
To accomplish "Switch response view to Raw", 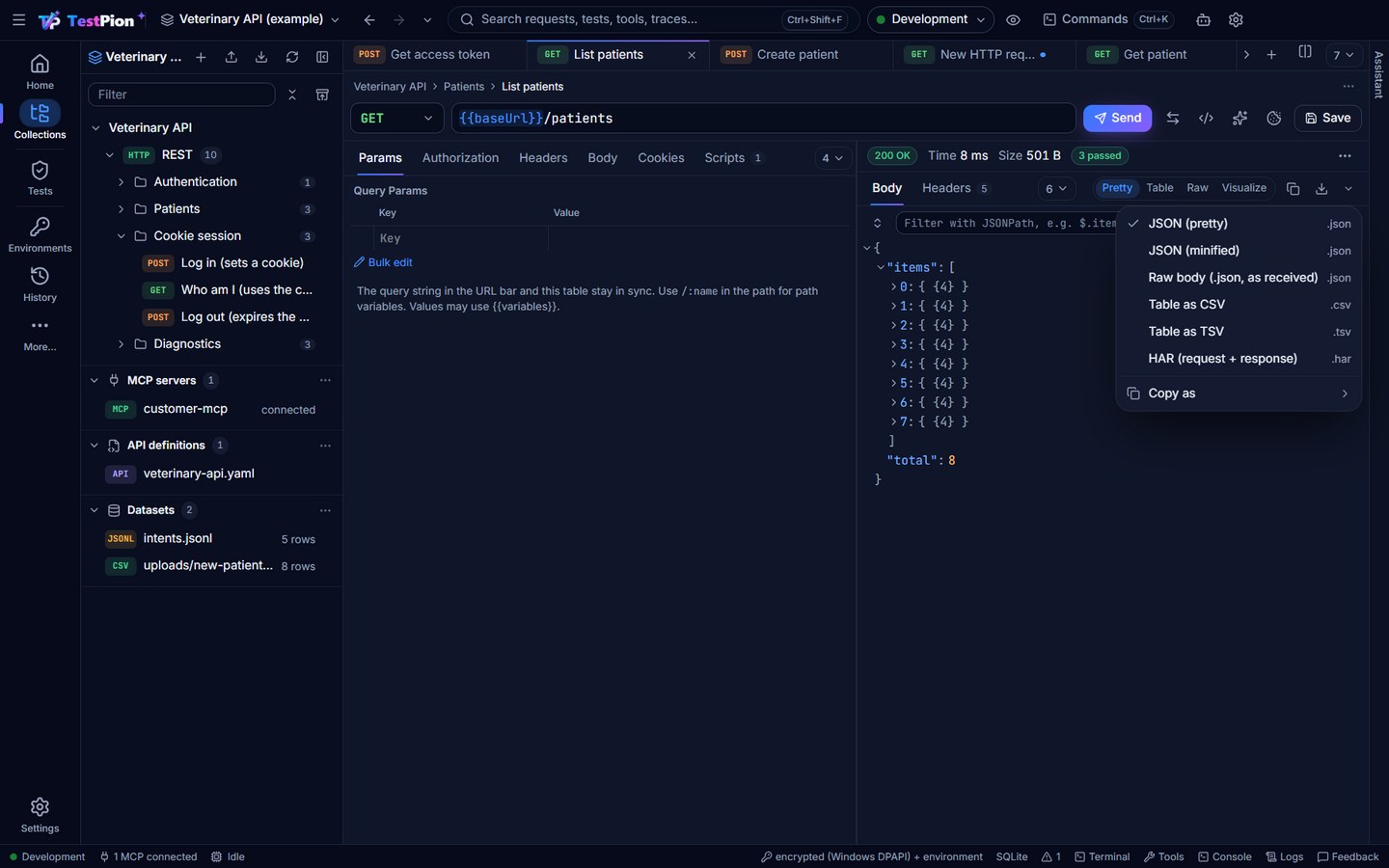I will tap(1197, 188).
